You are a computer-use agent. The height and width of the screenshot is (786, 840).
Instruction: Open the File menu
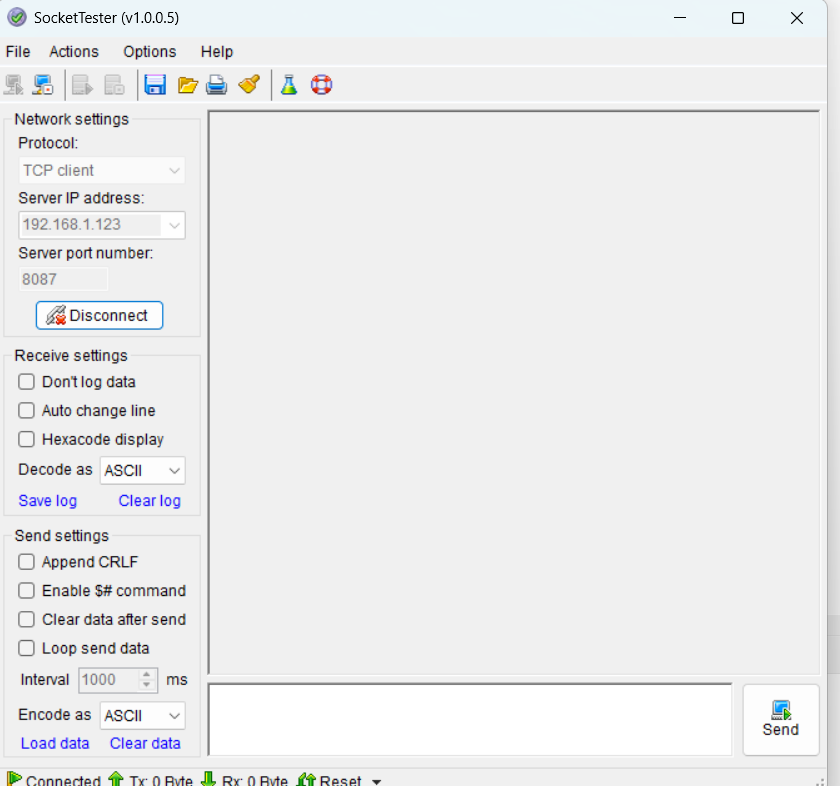pyautogui.click(x=18, y=51)
